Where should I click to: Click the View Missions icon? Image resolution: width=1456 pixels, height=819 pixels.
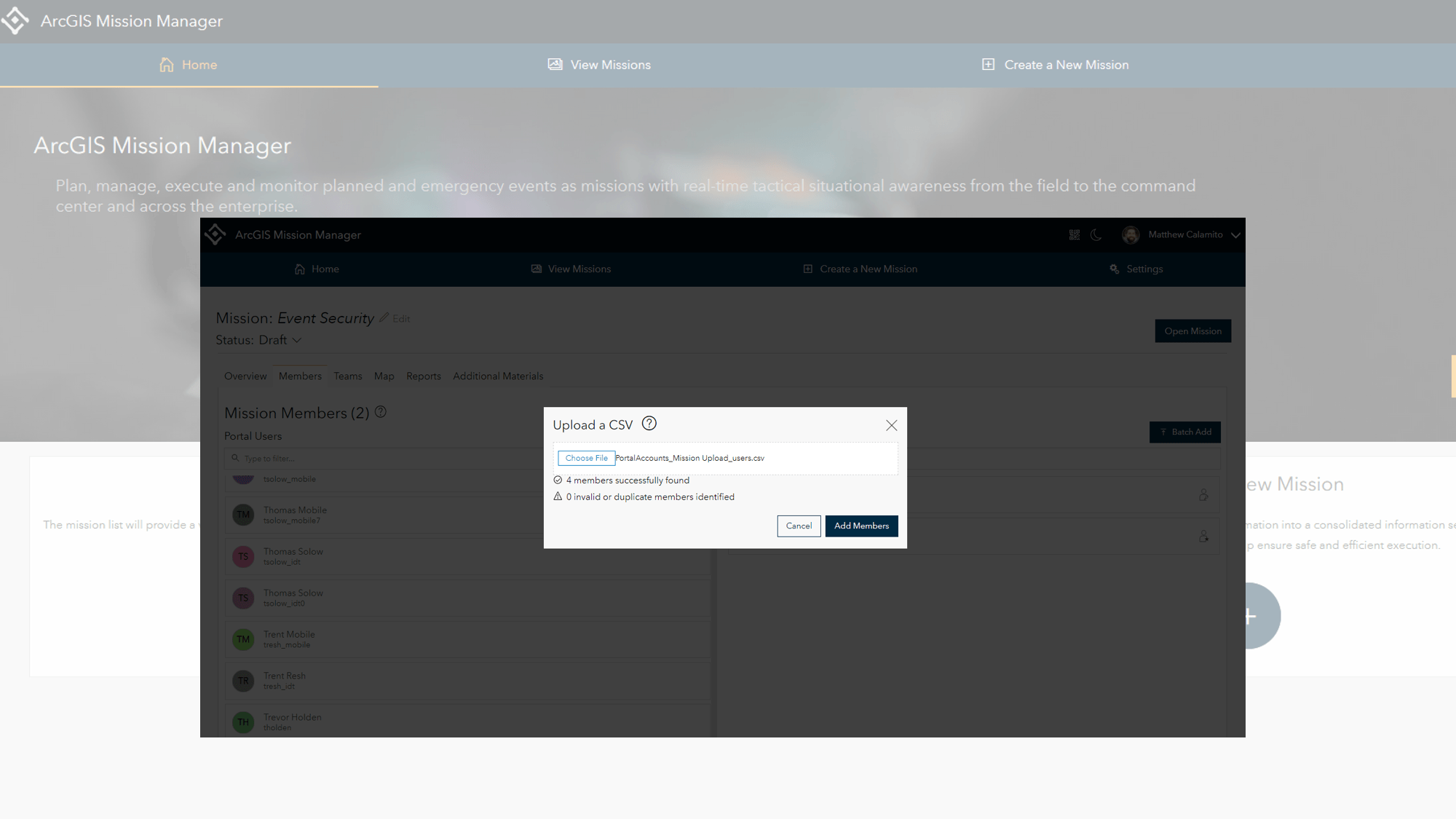click(x=555, y=64)
